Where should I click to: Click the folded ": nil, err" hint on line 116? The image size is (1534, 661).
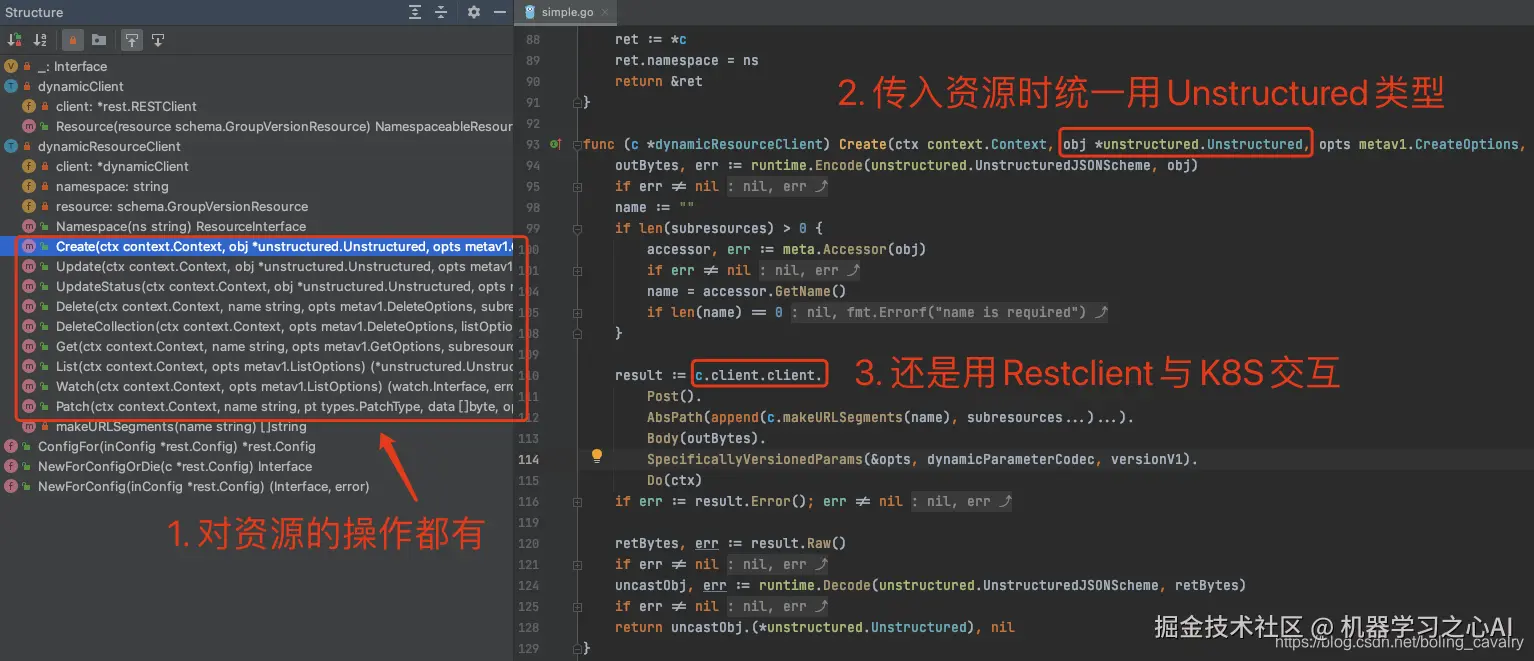(x=960, y=501)
